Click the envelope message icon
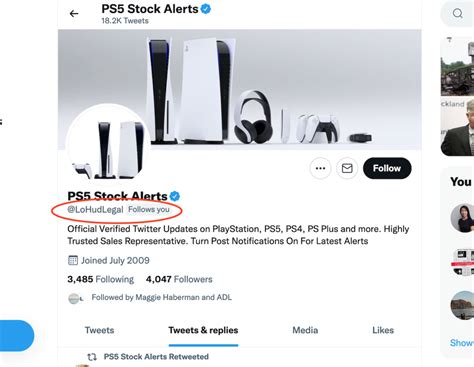 click(x=347, y=168)
